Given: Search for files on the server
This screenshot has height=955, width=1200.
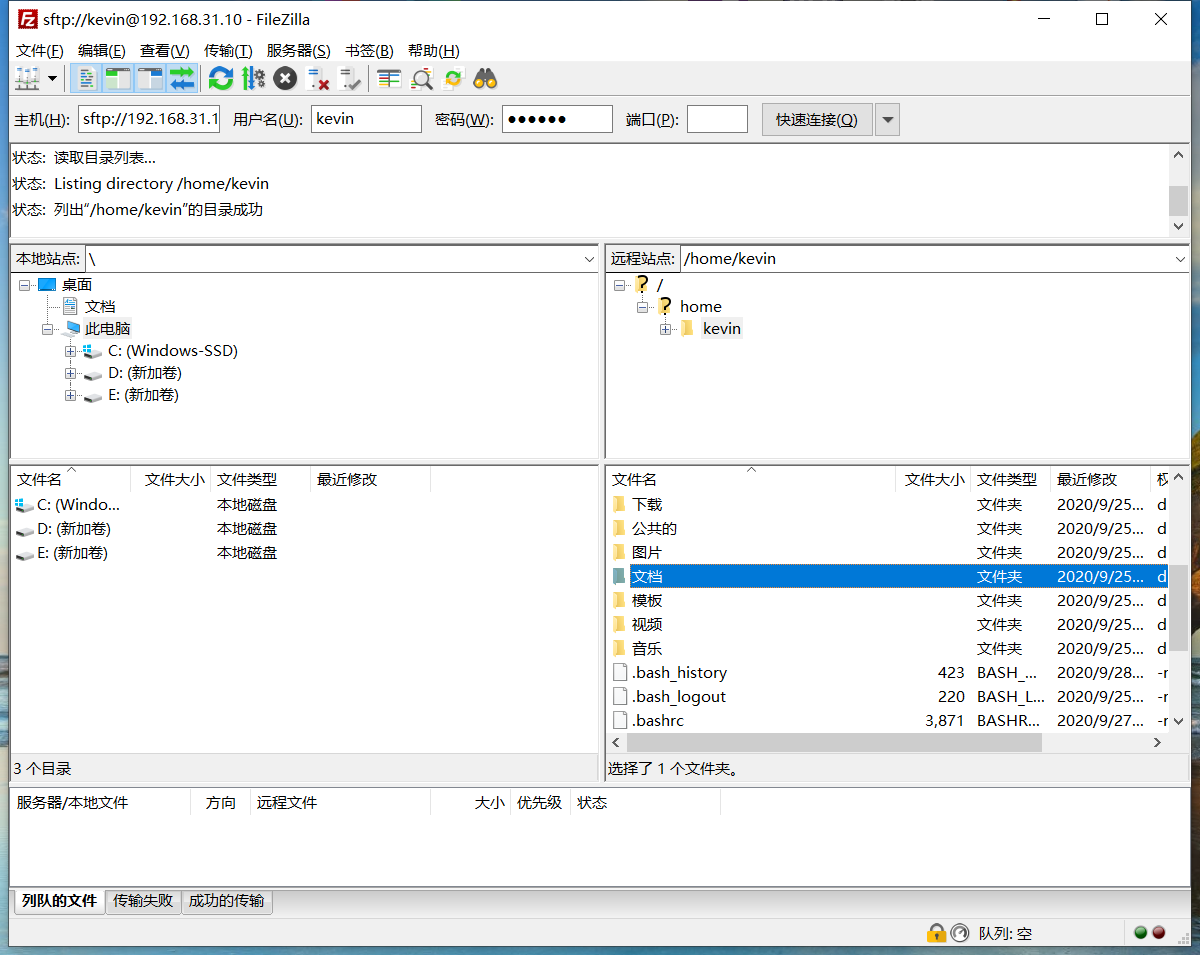Looking at the screenshot, I should pyautogui.click(x=484, y=78).
